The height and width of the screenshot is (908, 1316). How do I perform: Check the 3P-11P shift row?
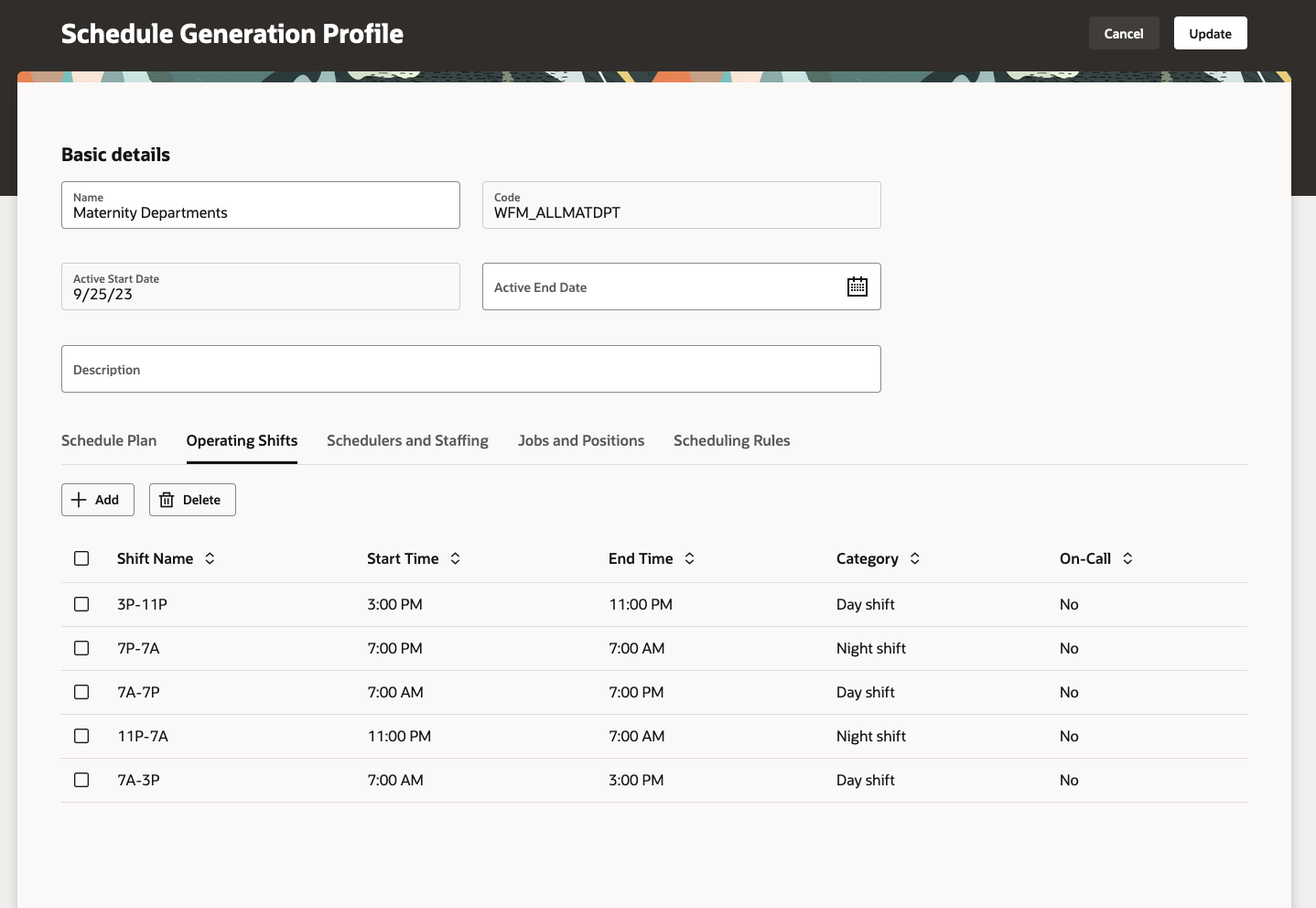point(81,604)
